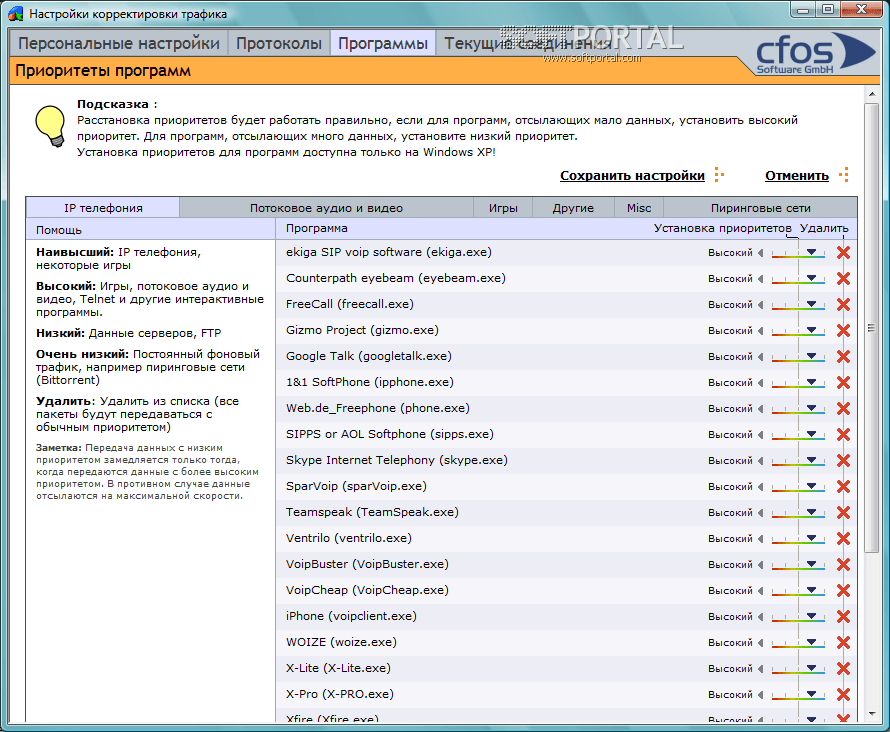The height and width of the screenshot is (732, 890).
Task: Click the red X for FreeCall
Action: pos(843,305)
